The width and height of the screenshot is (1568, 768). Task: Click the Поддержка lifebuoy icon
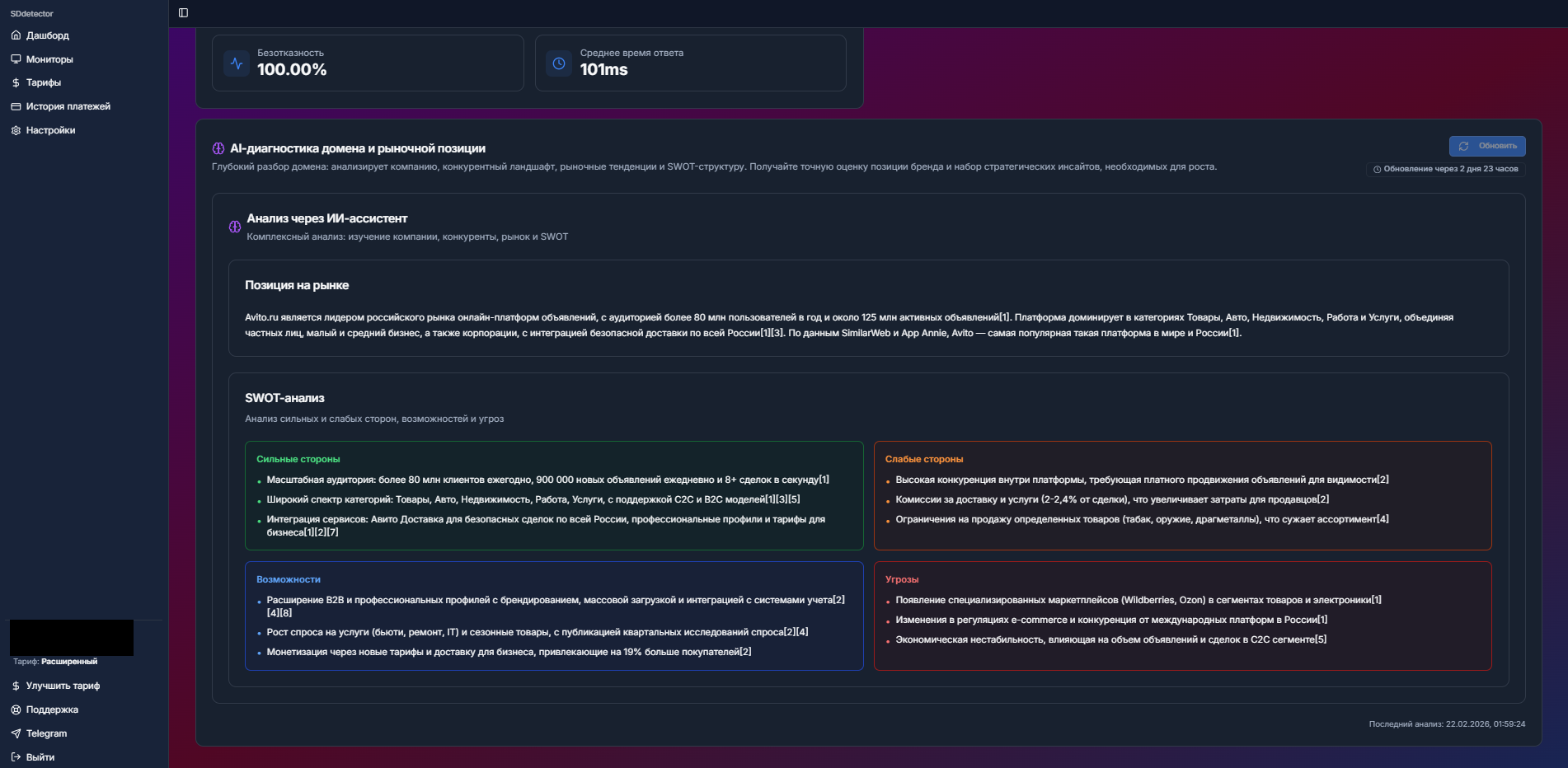16,709
